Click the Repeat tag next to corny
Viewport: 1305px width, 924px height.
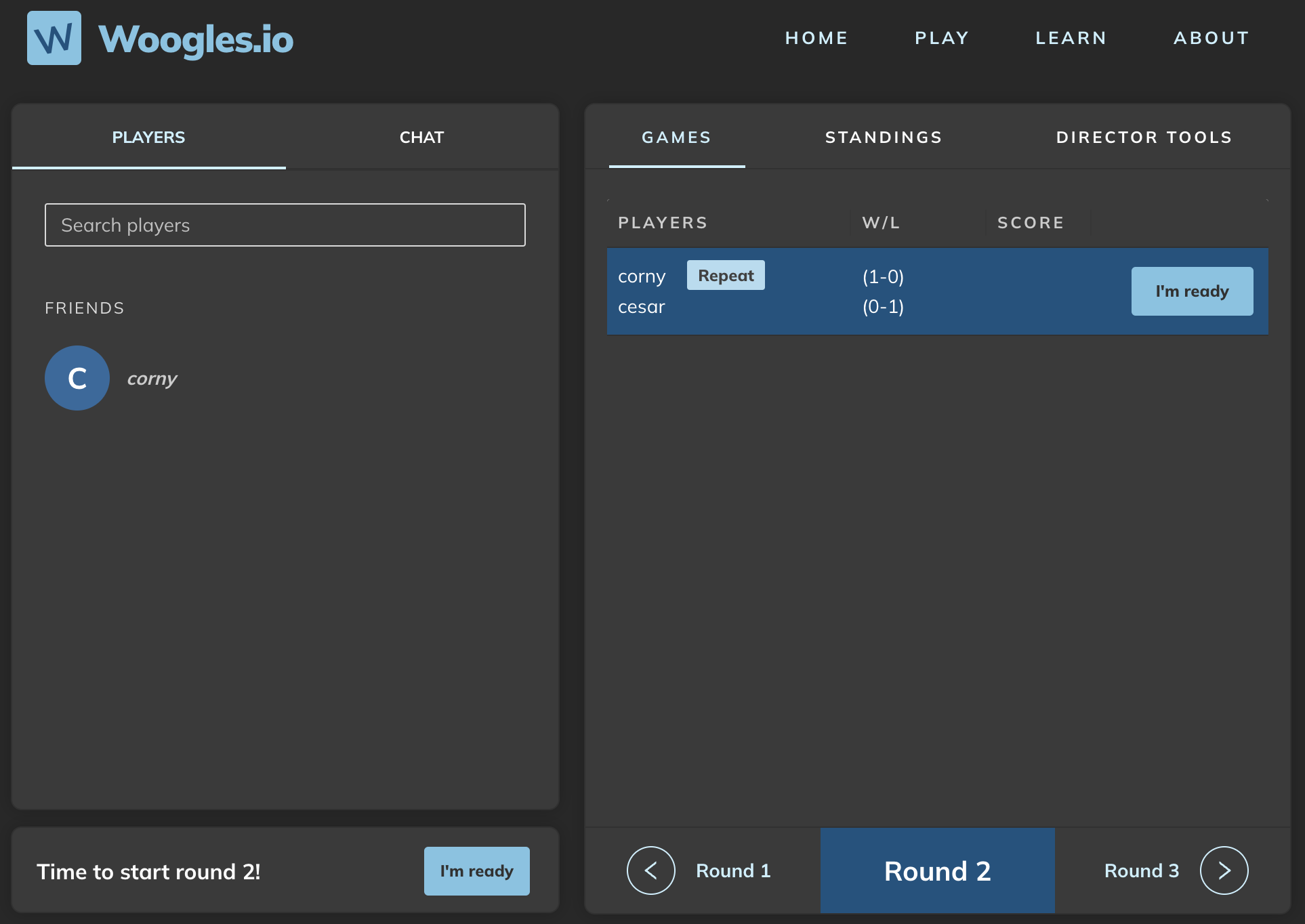click(x=726, y=276)
